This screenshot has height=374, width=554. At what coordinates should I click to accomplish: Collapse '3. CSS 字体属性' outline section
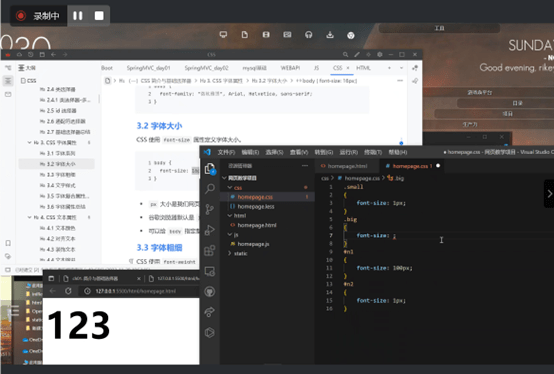(29, 143)
